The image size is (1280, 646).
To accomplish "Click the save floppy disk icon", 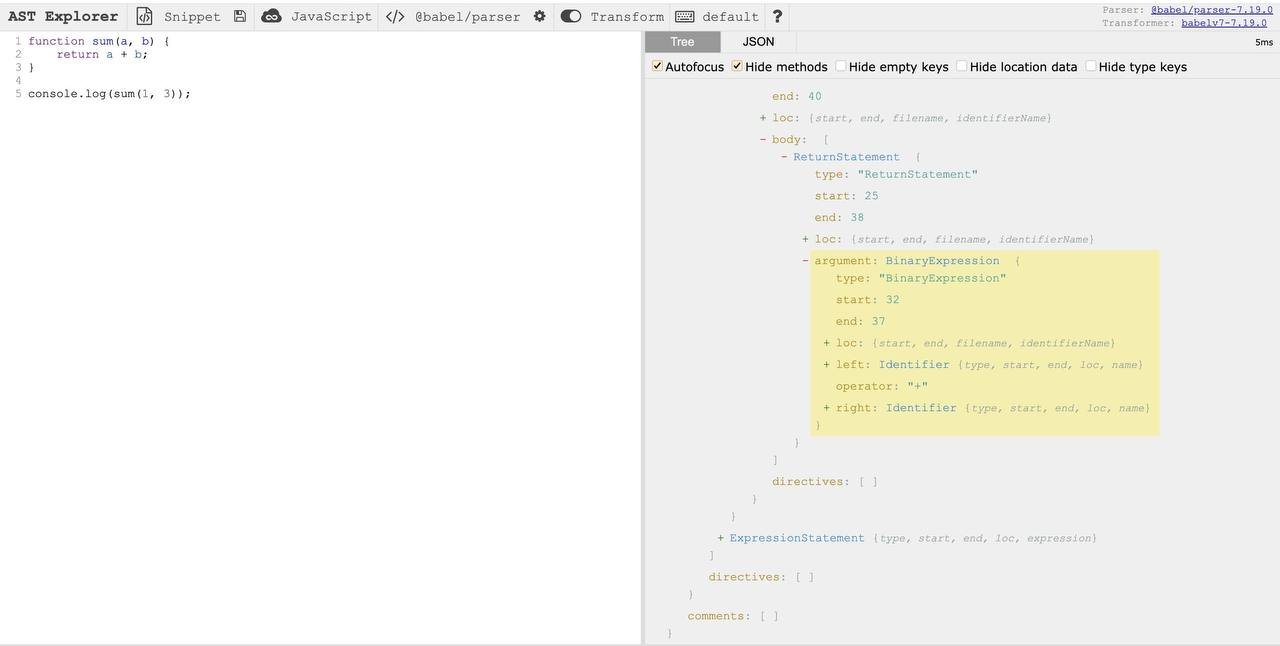I will (240, 16).
